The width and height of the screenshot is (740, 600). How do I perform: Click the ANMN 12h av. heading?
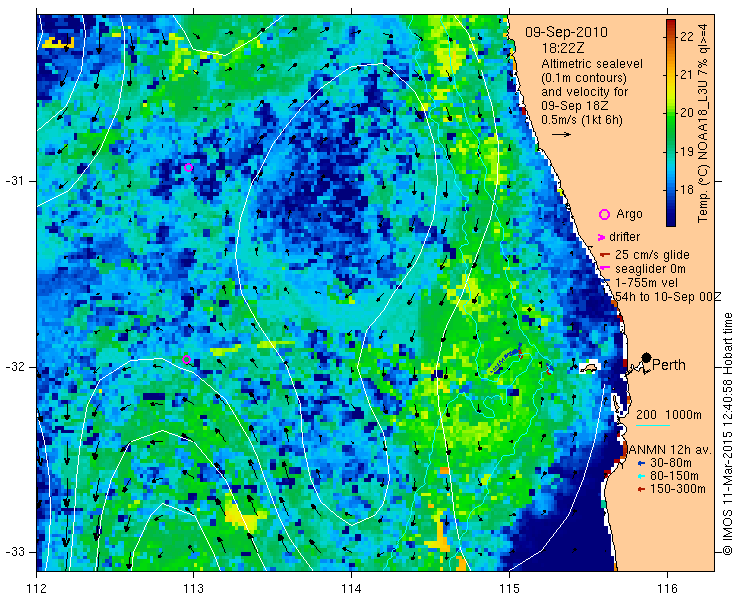(x=670, y=450)
